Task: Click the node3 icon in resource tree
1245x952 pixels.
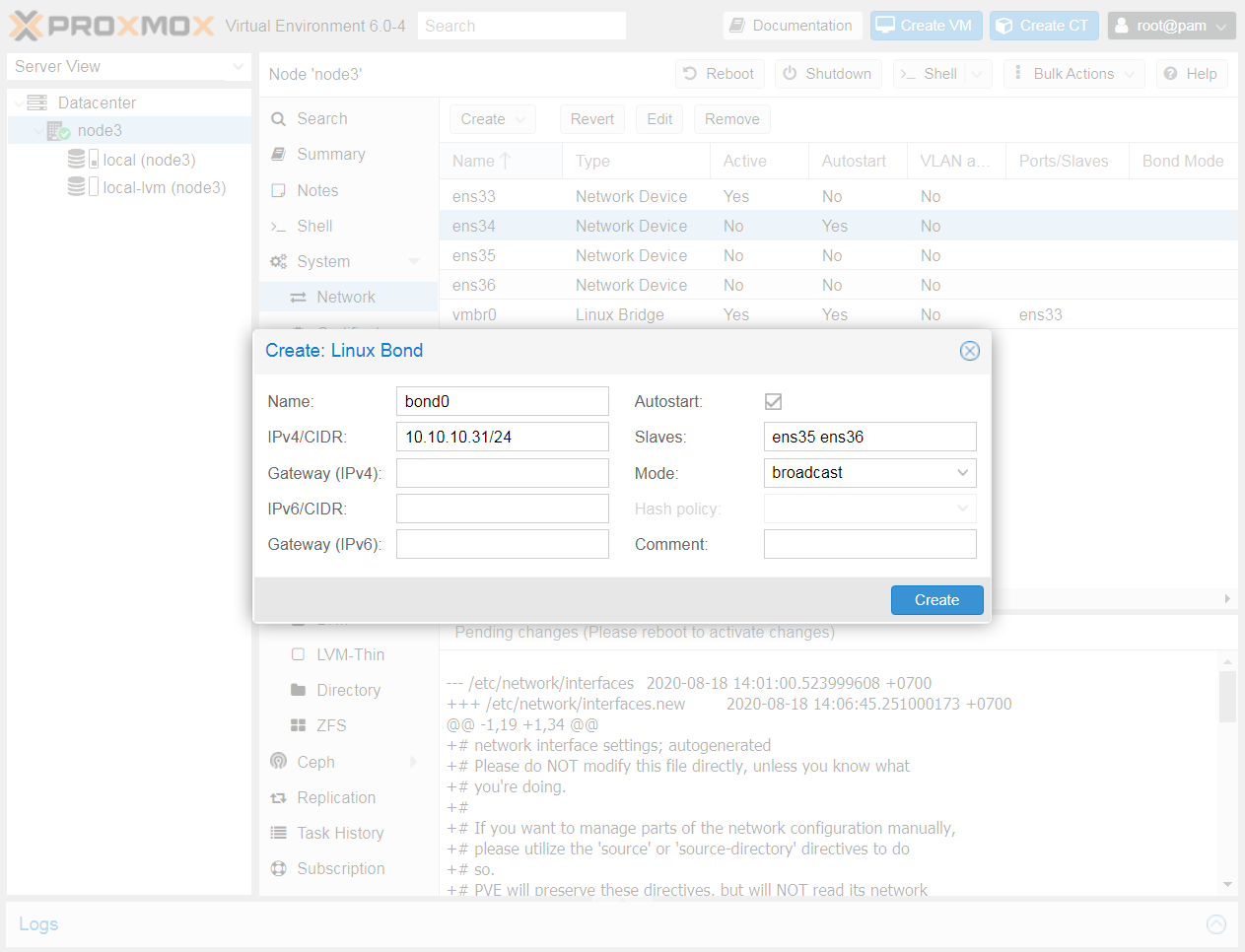Action: pyautogui.click(x=58, y=131)
